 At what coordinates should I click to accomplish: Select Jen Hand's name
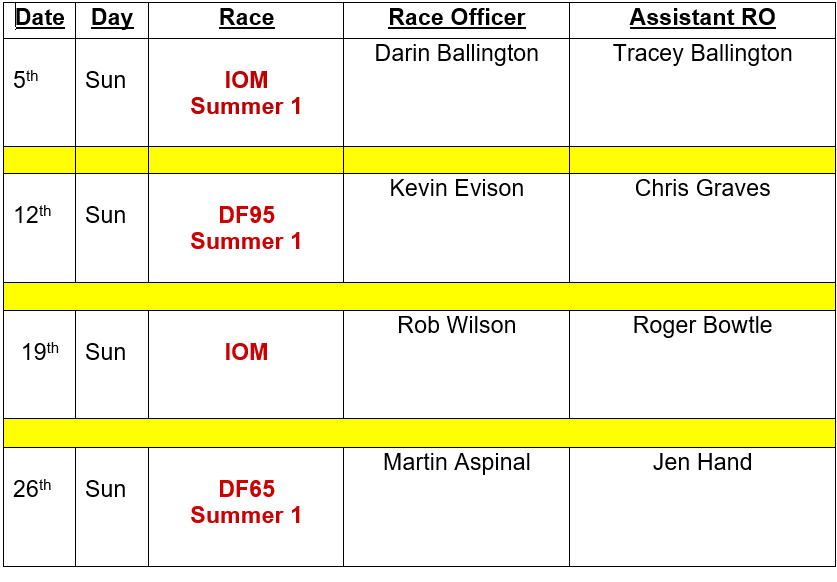point(702,462)
